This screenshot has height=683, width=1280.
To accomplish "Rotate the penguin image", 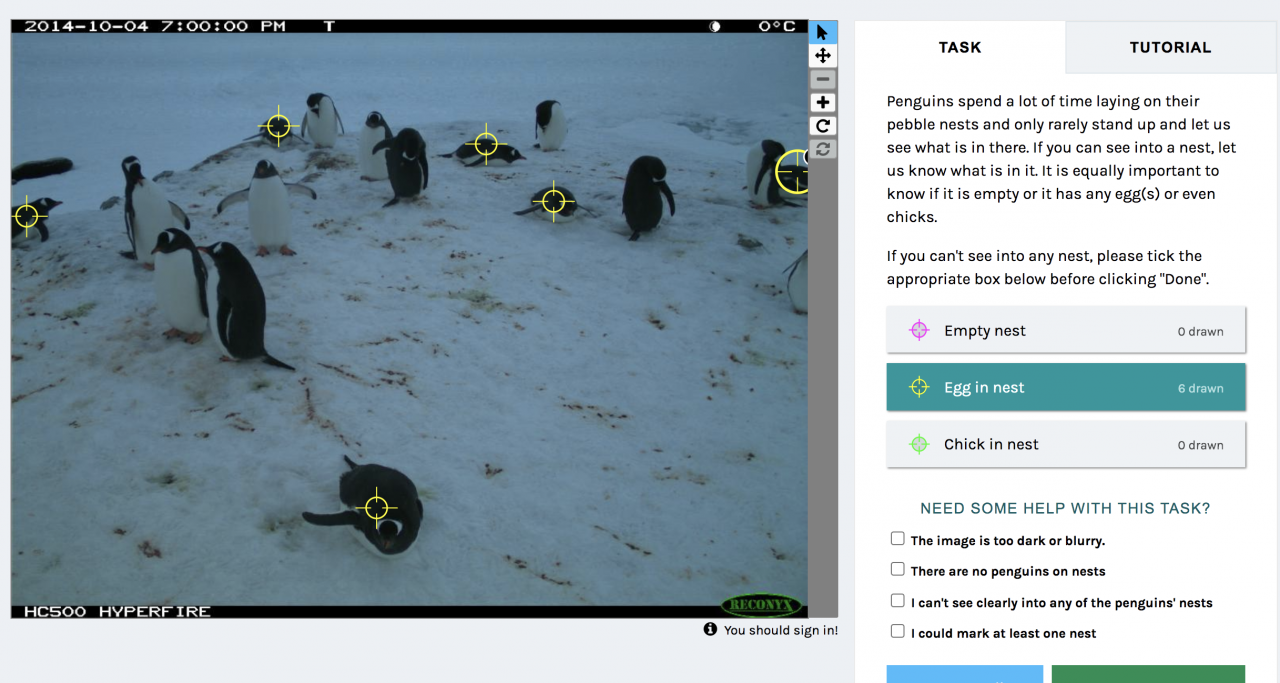I will tap(823, 126).
